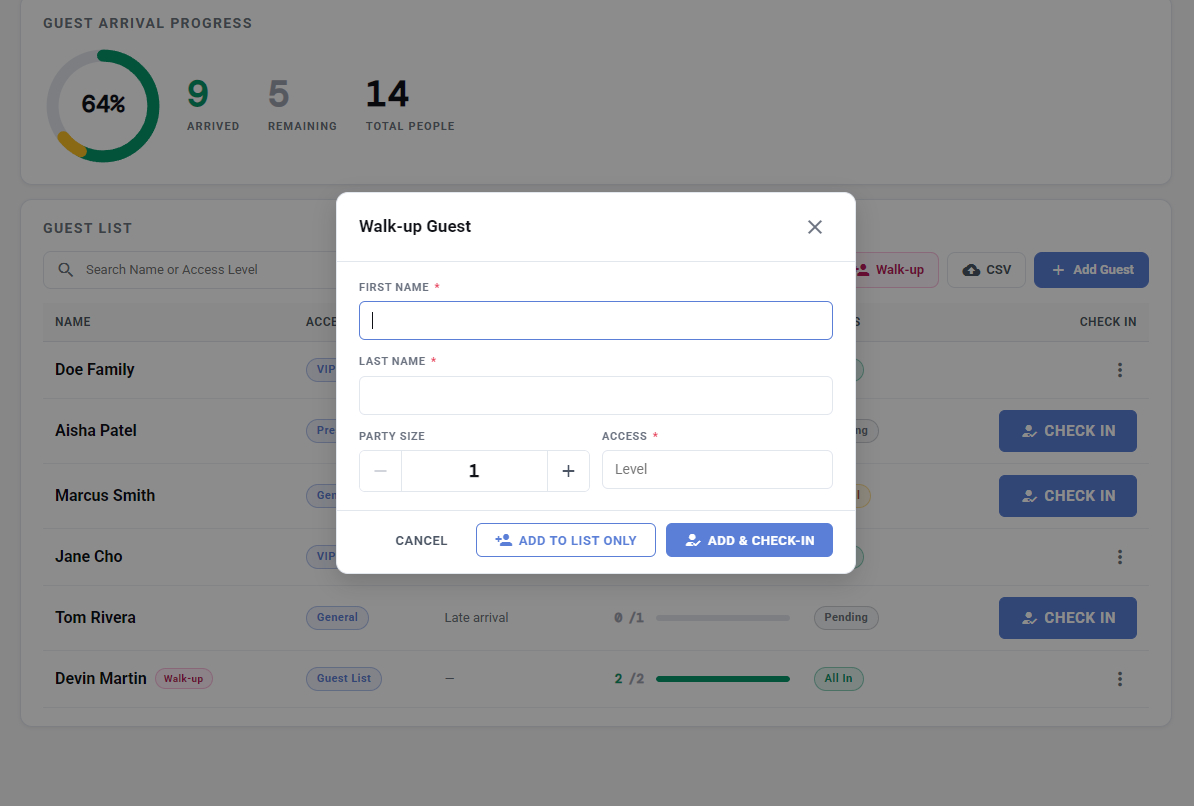
Task: Click the person icon on Add & Check-In
Action: (x=692, y=540)
